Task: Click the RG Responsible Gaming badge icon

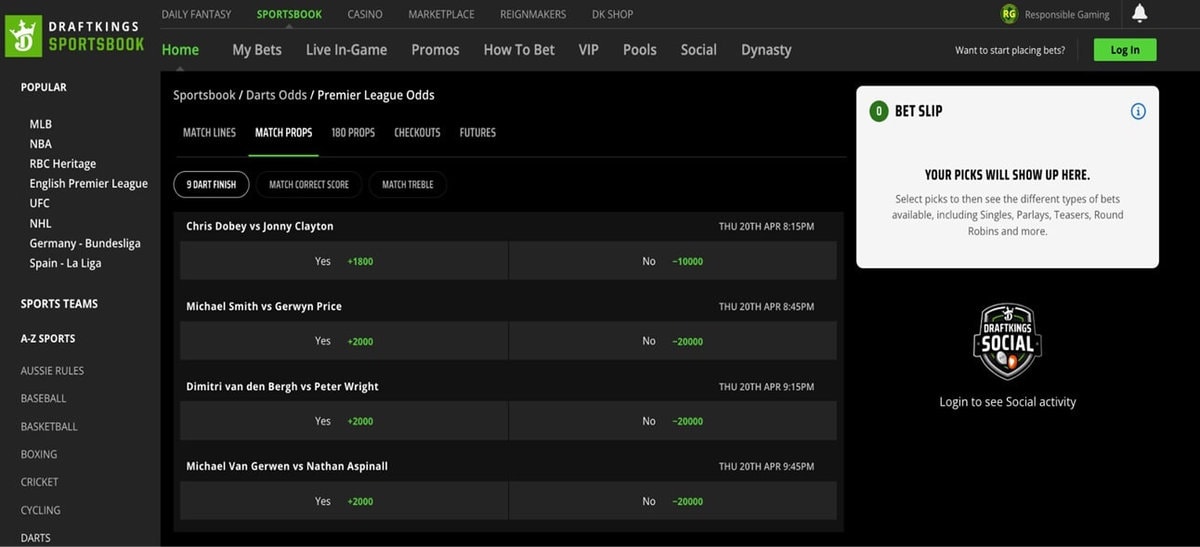Action: tap(1009, 14)
